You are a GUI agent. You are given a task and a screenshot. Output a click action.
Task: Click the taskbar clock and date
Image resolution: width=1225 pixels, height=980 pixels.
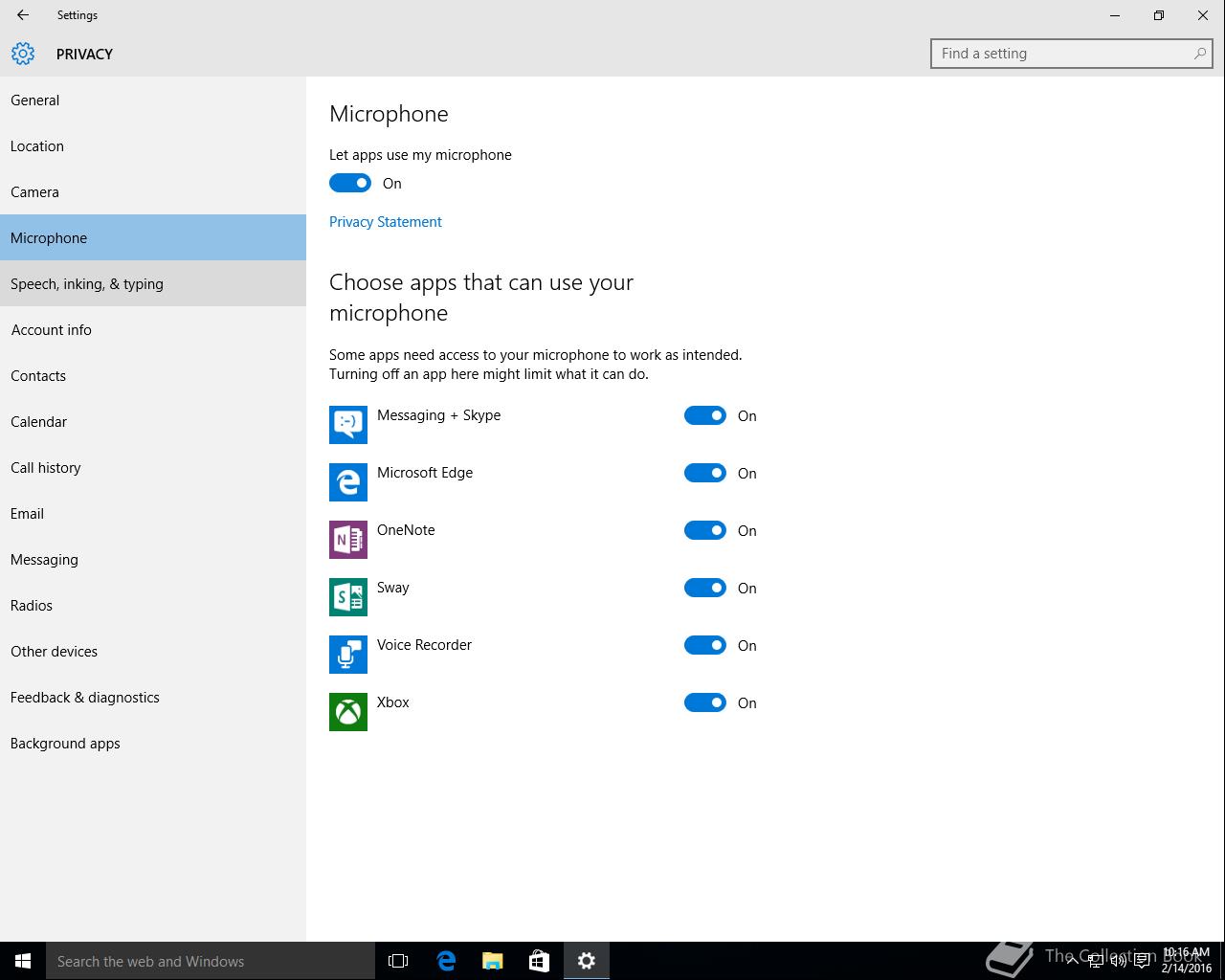point(1187,961)
